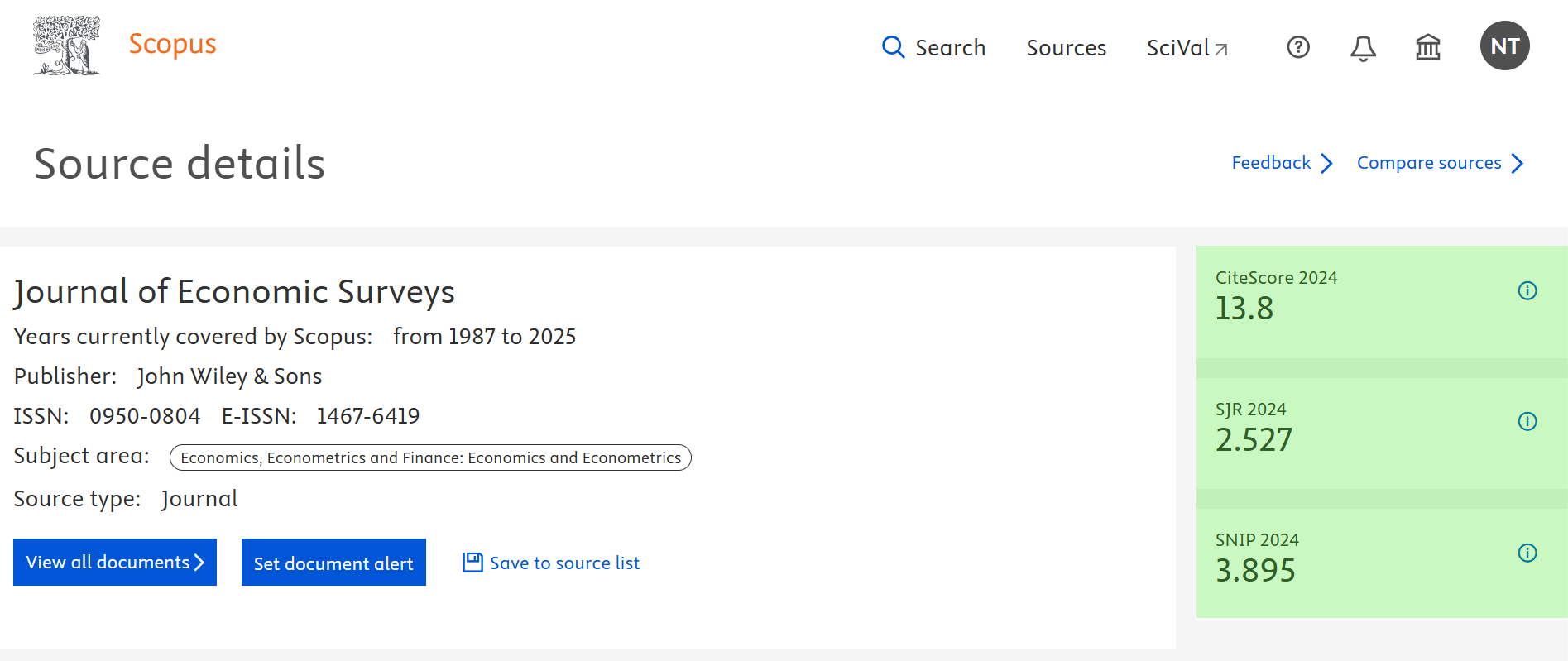
Task: Click the institution building icon
Action: pyautogui.click(x=1427, y=47)
